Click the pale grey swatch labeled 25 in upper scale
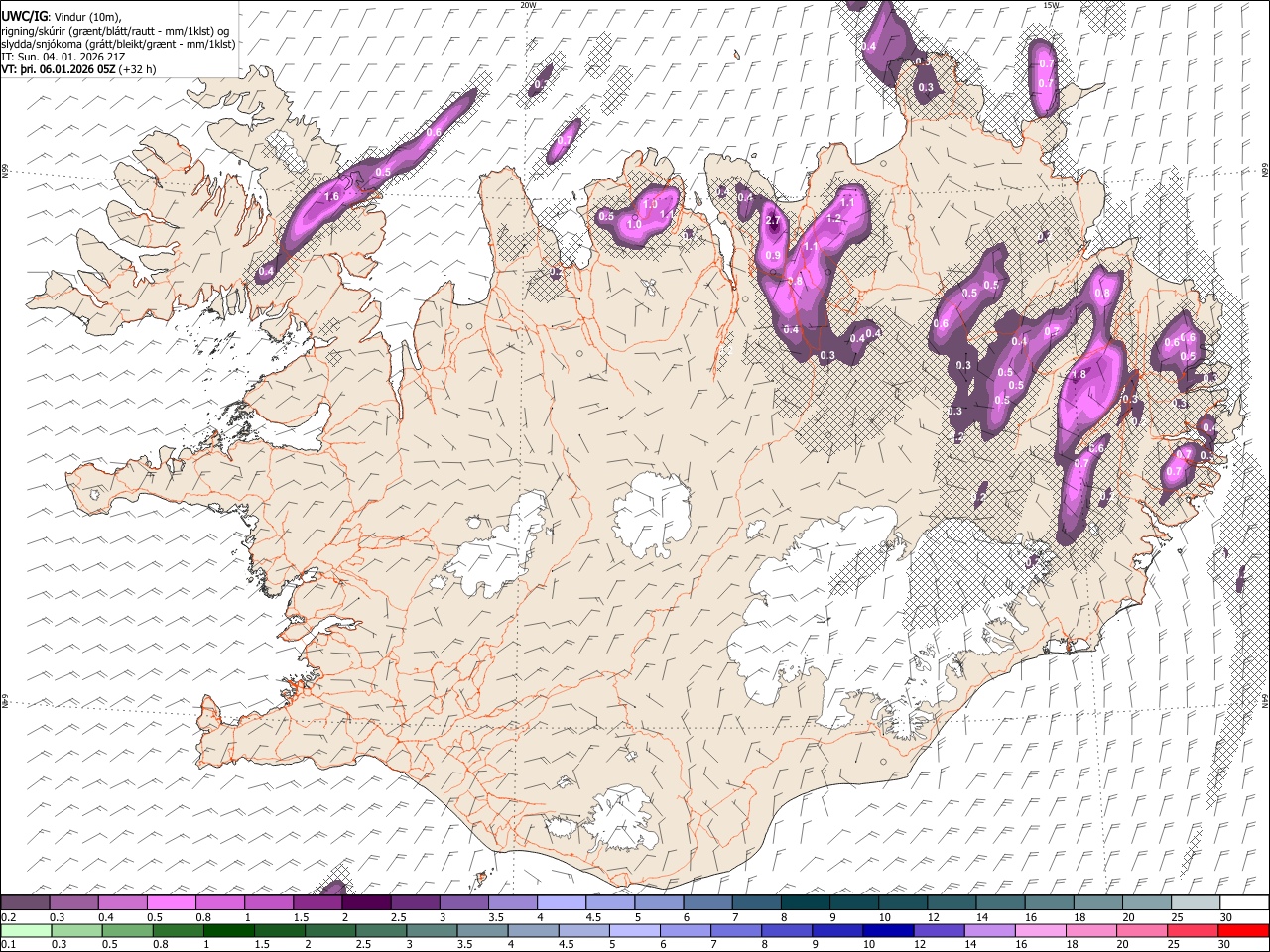This screenshot has height=952, width=1270. (1195, 903)
